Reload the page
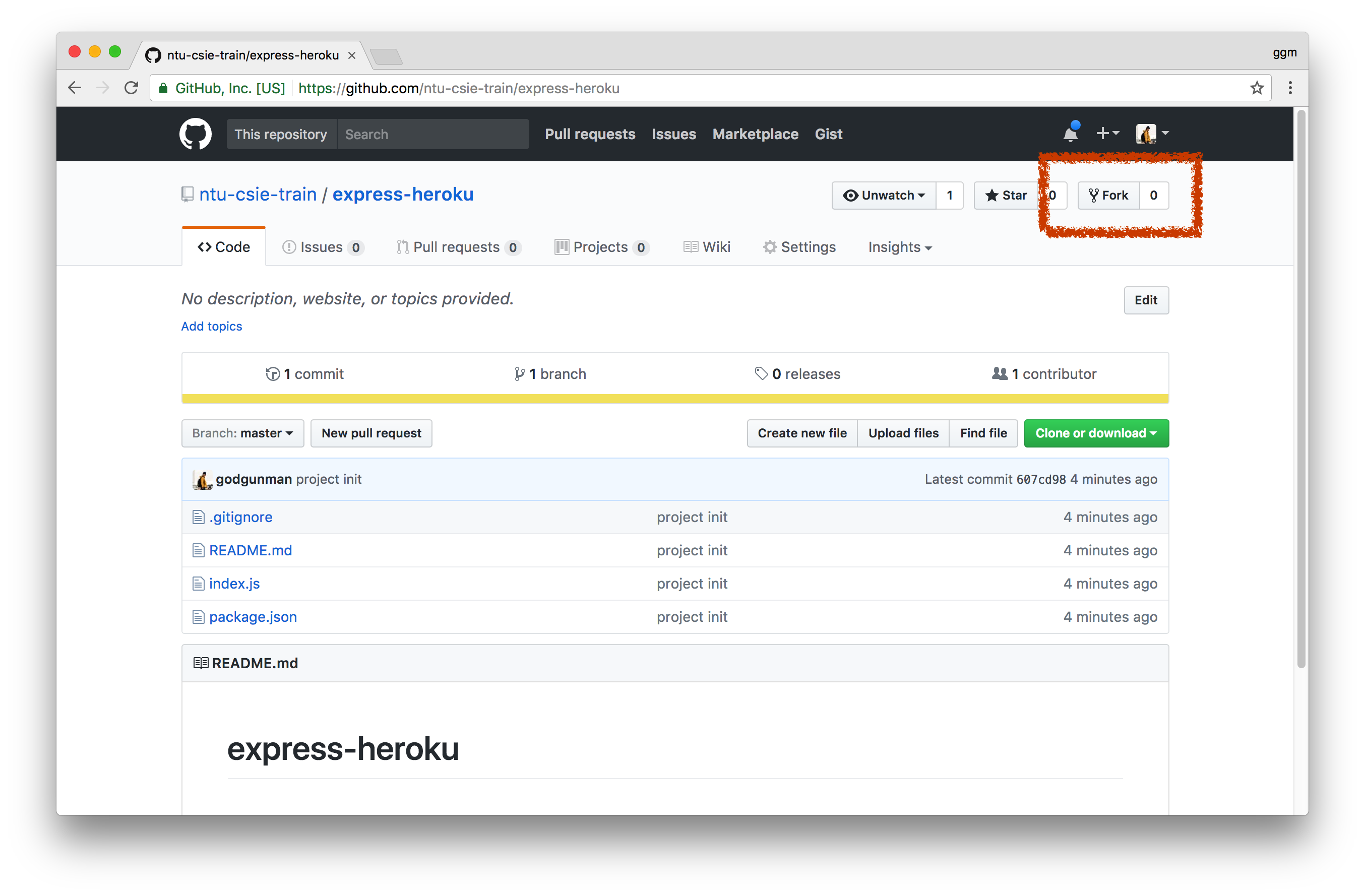This screenshot has height=896, width=1365. (x=132, y=88)
